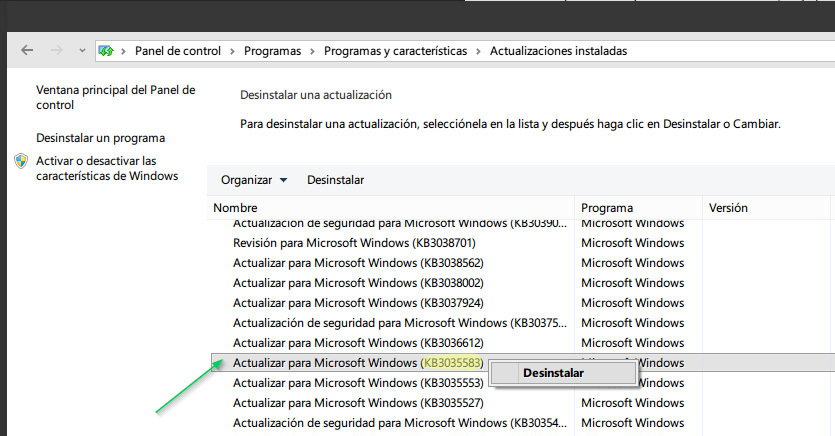Select update KB3035553 row
Viewport: 835px width, 436px height.
click(x=358, y=383)
